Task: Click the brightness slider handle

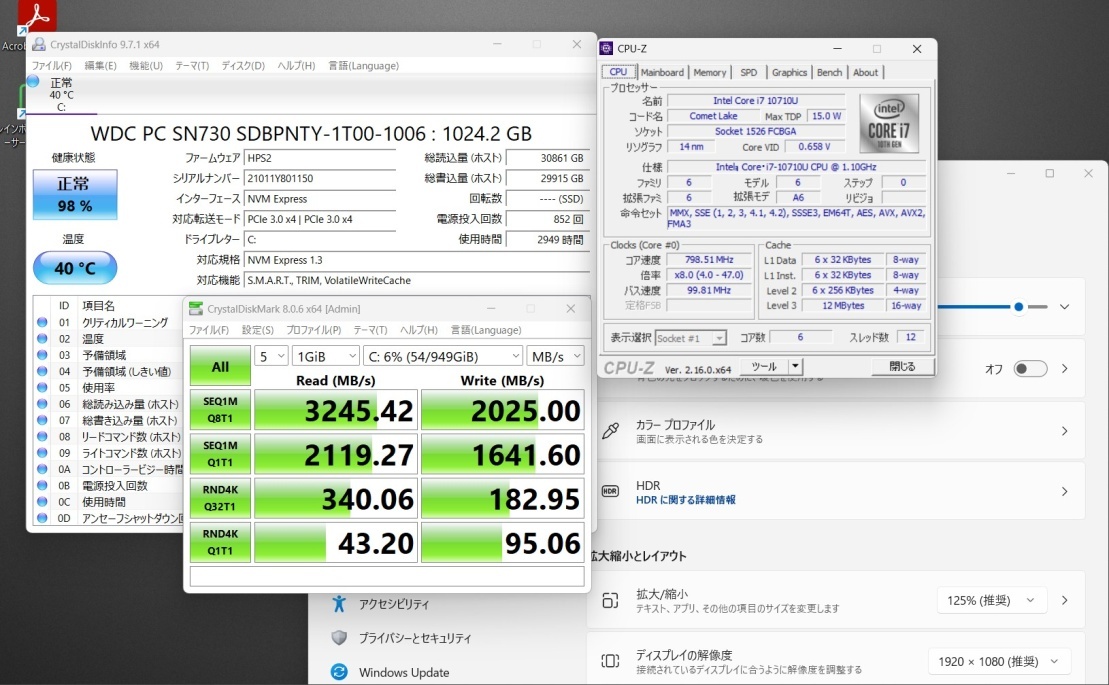Action: coord(1019,307)
